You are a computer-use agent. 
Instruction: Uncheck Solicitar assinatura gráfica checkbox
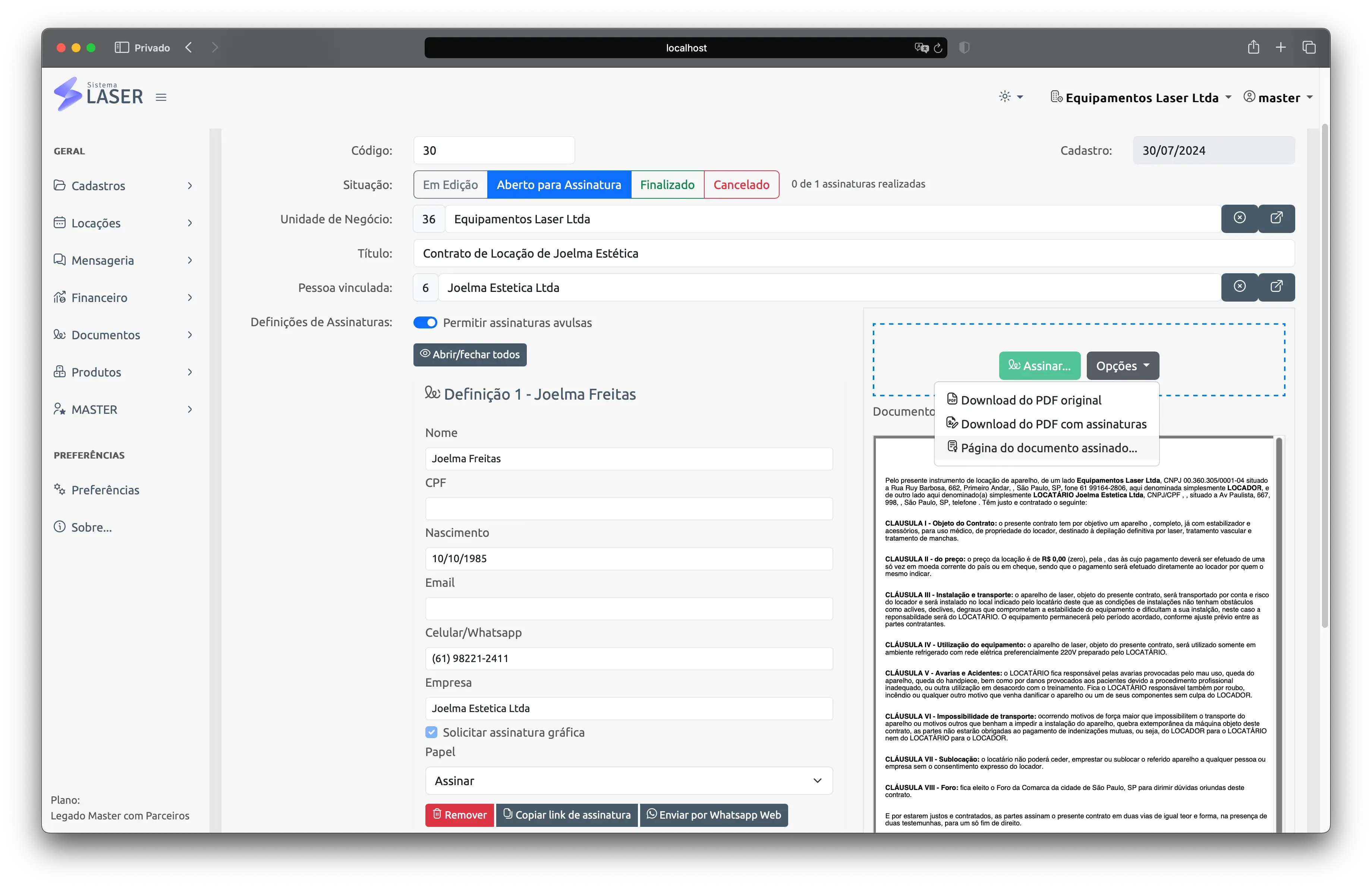tap(431, 732)
